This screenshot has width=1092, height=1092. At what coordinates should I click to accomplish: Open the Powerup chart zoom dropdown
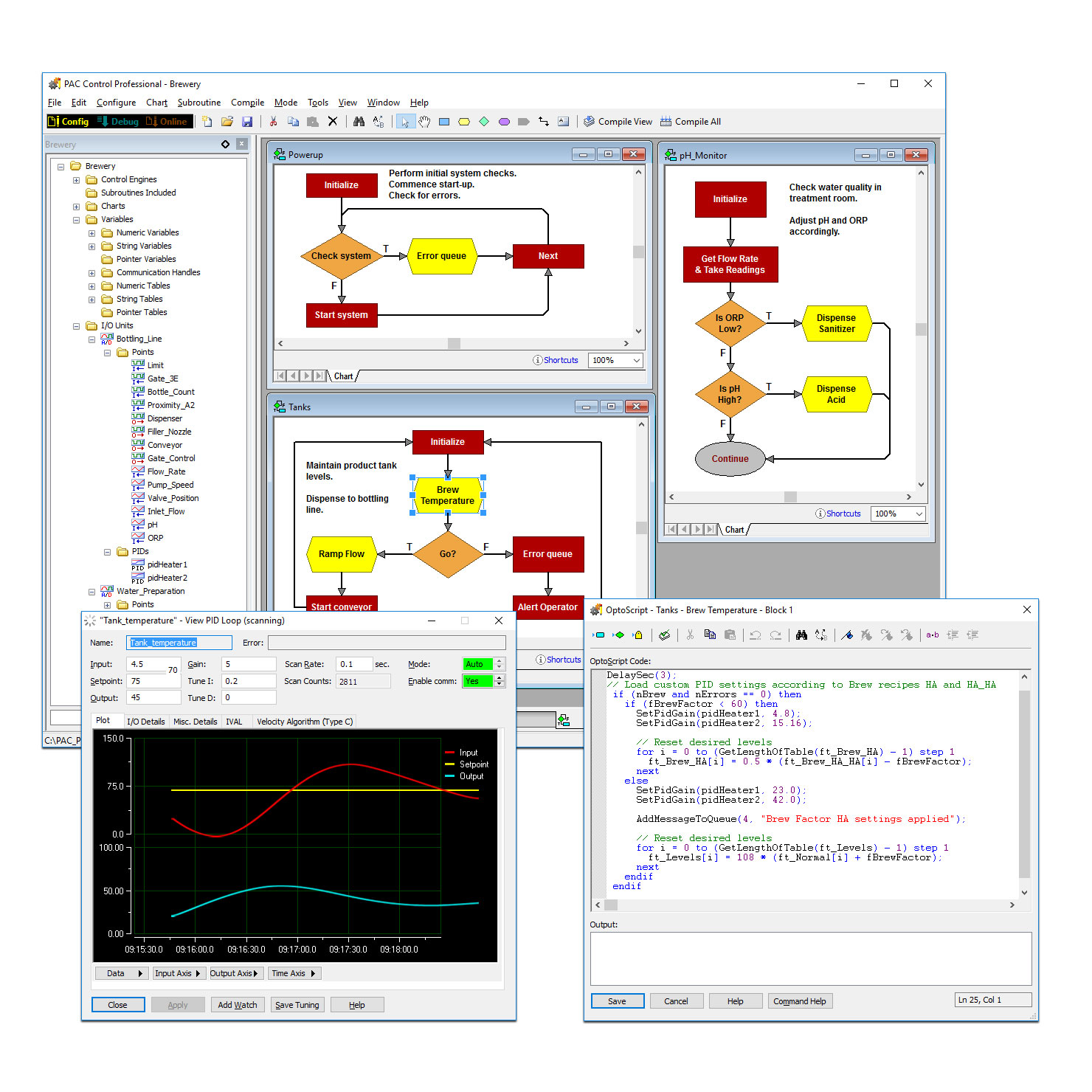tap(636, 360)
